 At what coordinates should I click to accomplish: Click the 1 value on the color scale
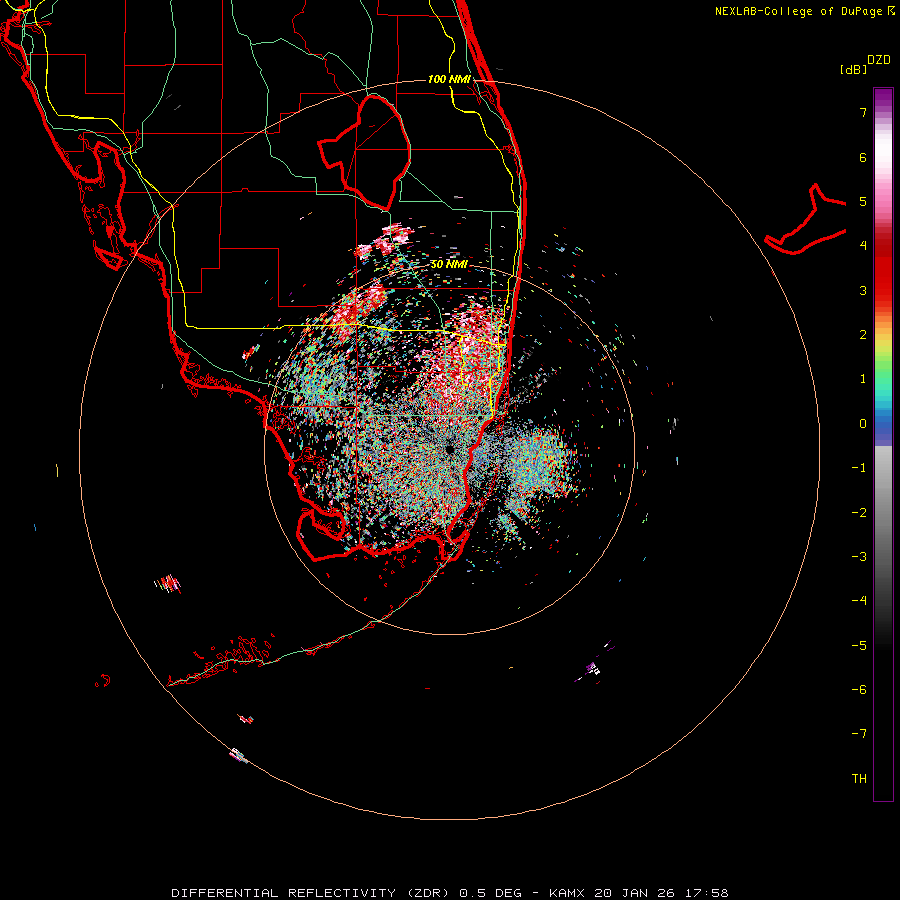863,379
